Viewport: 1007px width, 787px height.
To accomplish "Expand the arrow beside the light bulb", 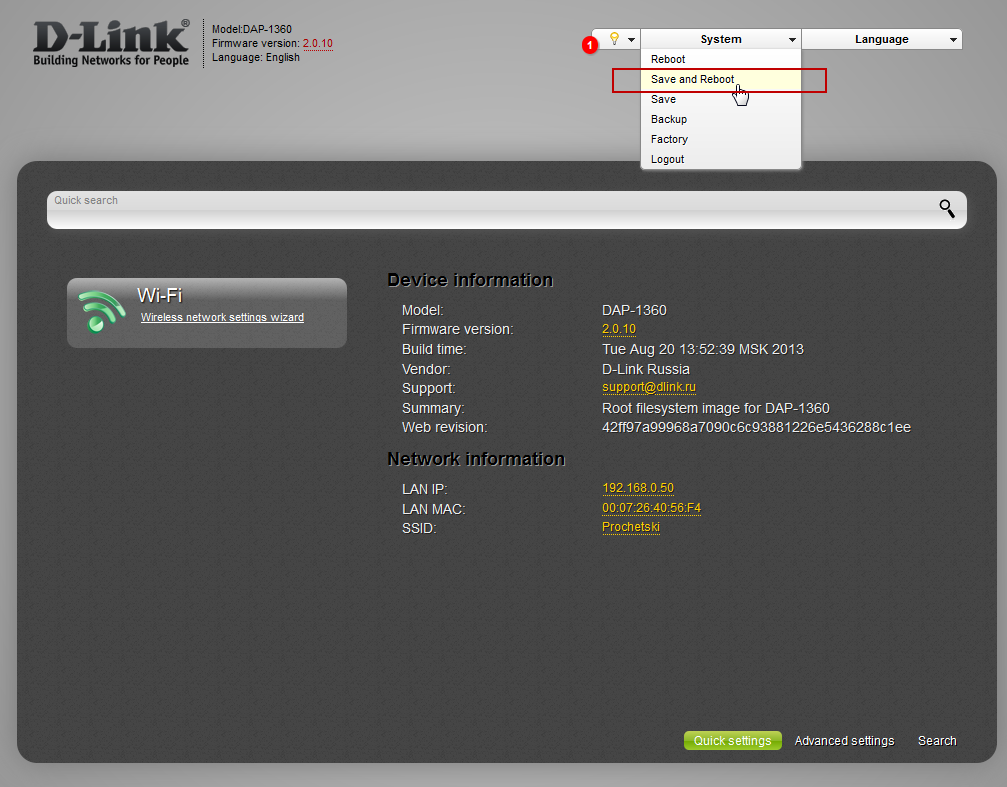I will [x=631, y=40].
